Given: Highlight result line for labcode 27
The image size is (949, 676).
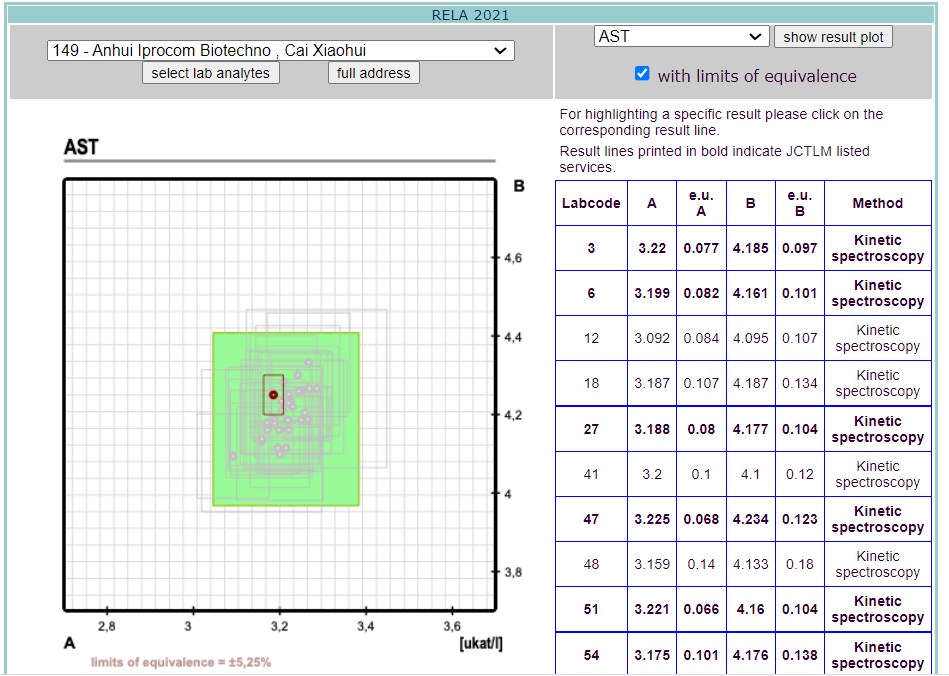Looking at the screenshot, I should point(591,429).
